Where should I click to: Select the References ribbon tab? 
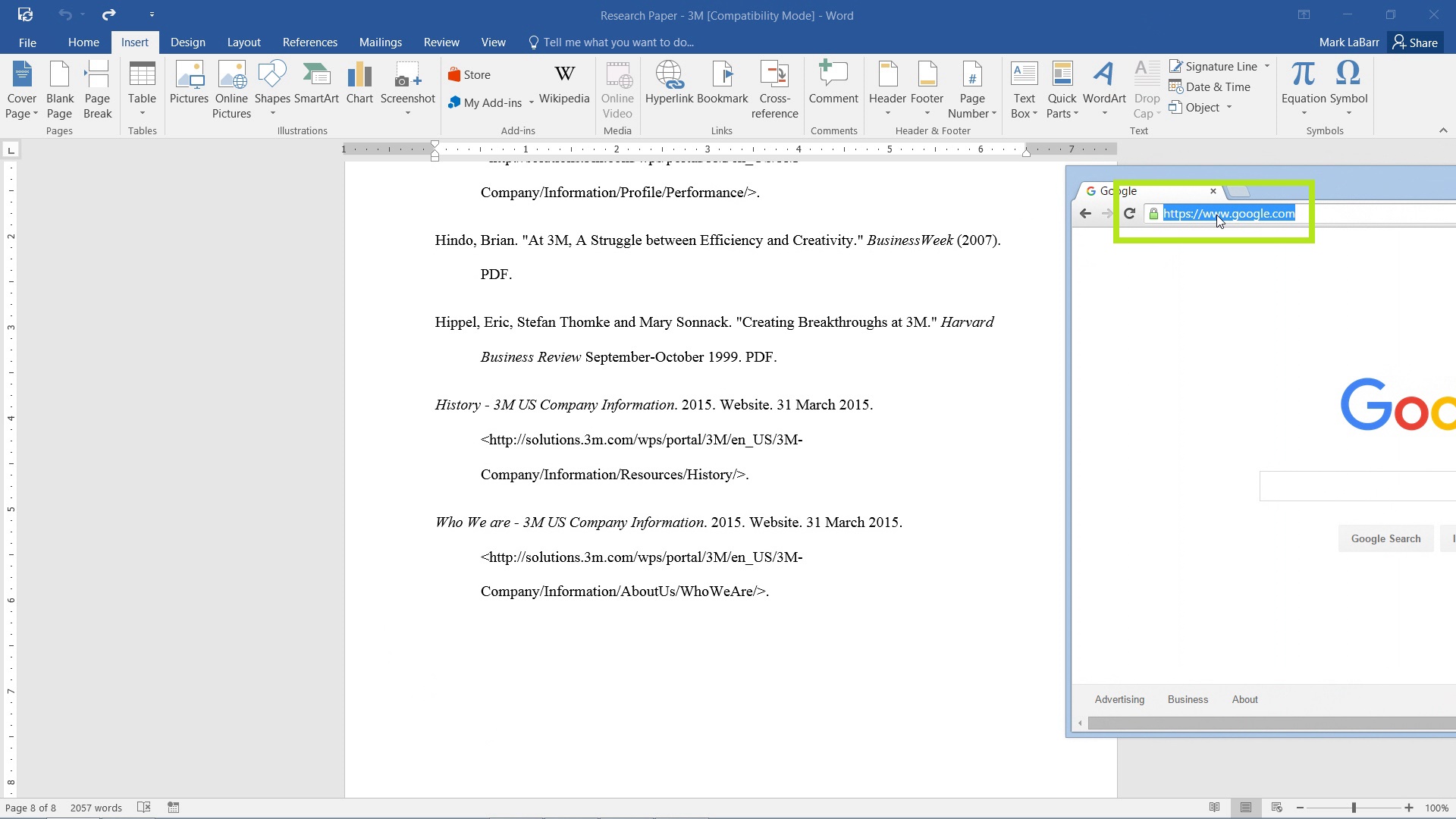tap(310, 42)
